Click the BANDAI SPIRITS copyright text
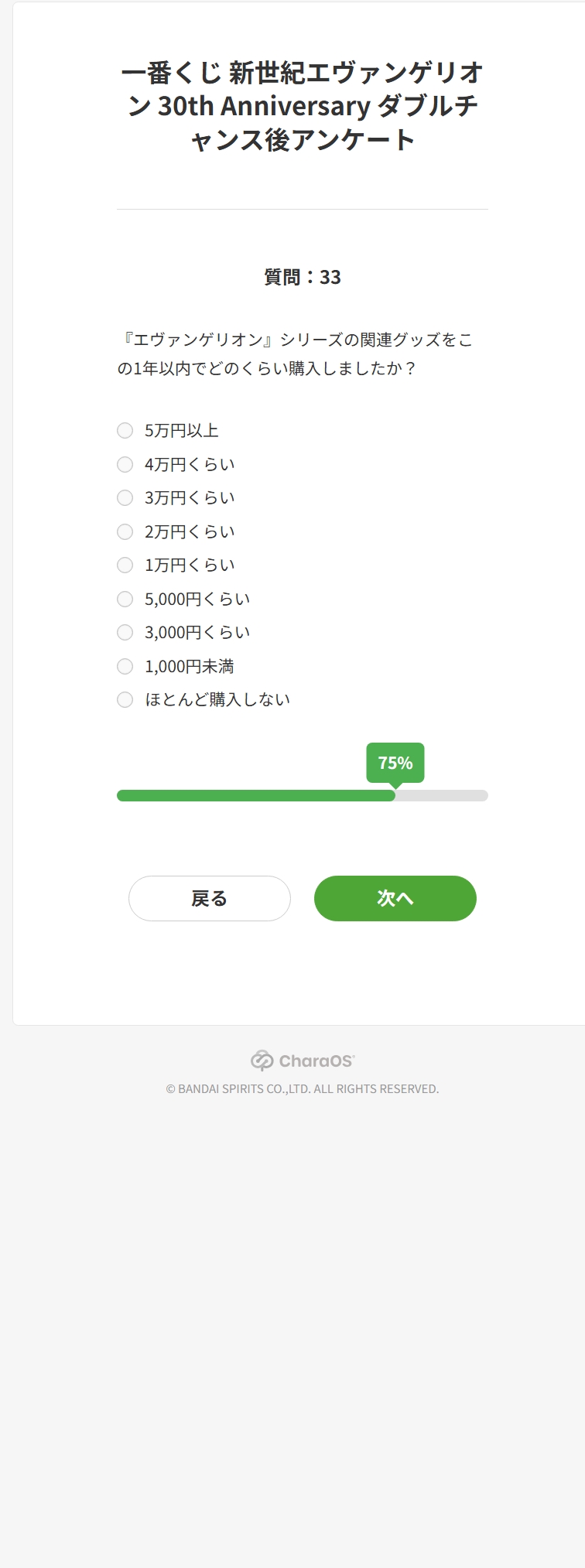This screenshot has width=585, height=1568. click(x=303, y=1088)
